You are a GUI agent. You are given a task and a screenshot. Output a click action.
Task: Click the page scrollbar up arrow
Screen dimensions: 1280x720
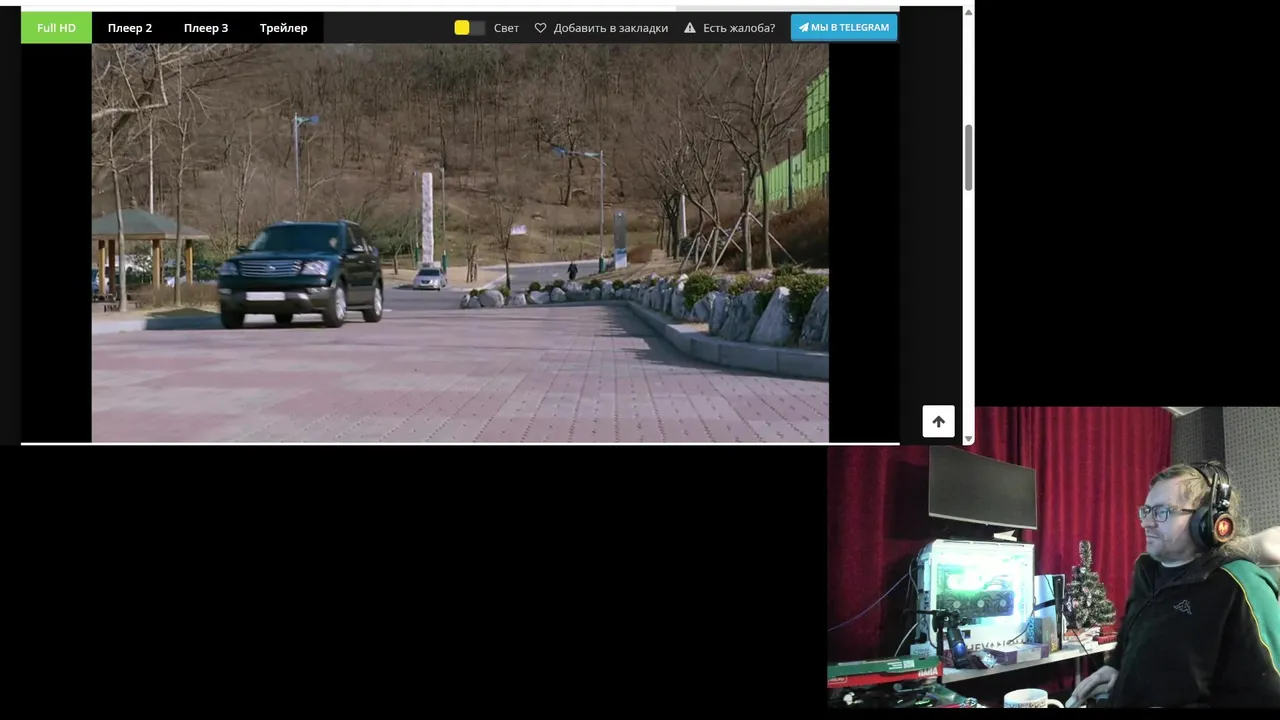(968, 13)
